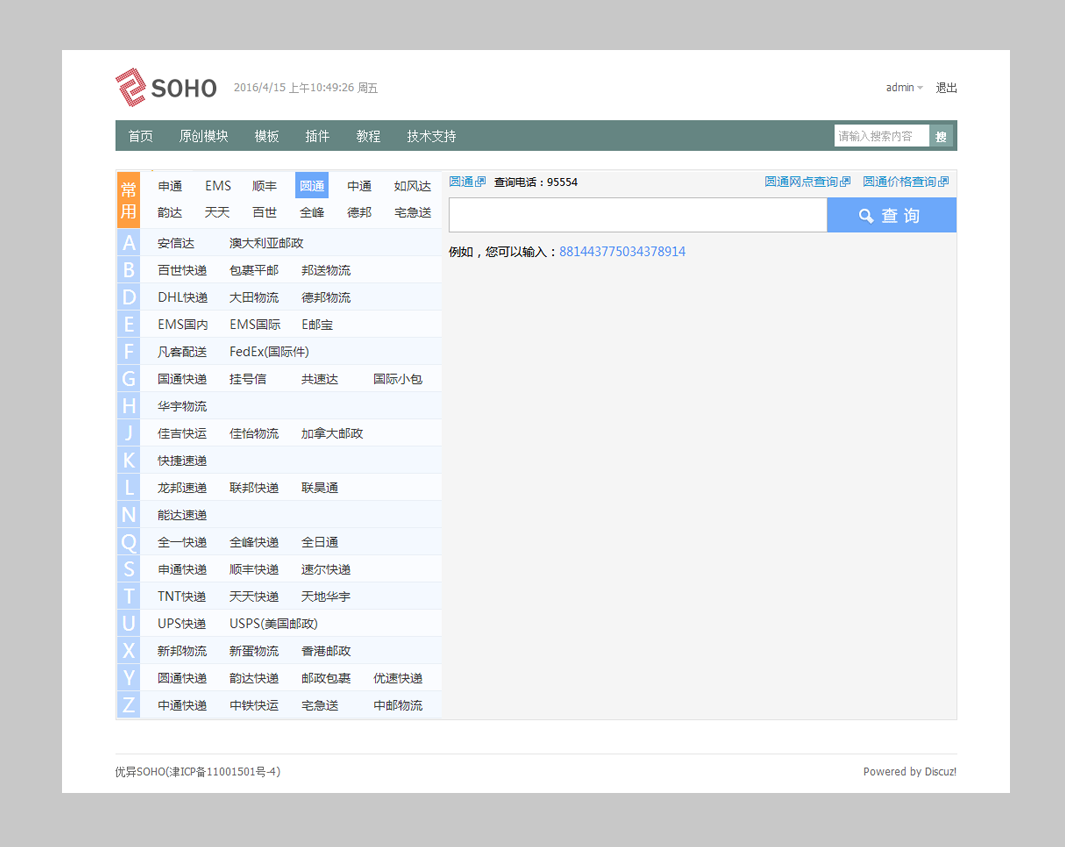Open the 圆通 link above the query box
The image size is (1065, 847).
click(x=467, y=182)
